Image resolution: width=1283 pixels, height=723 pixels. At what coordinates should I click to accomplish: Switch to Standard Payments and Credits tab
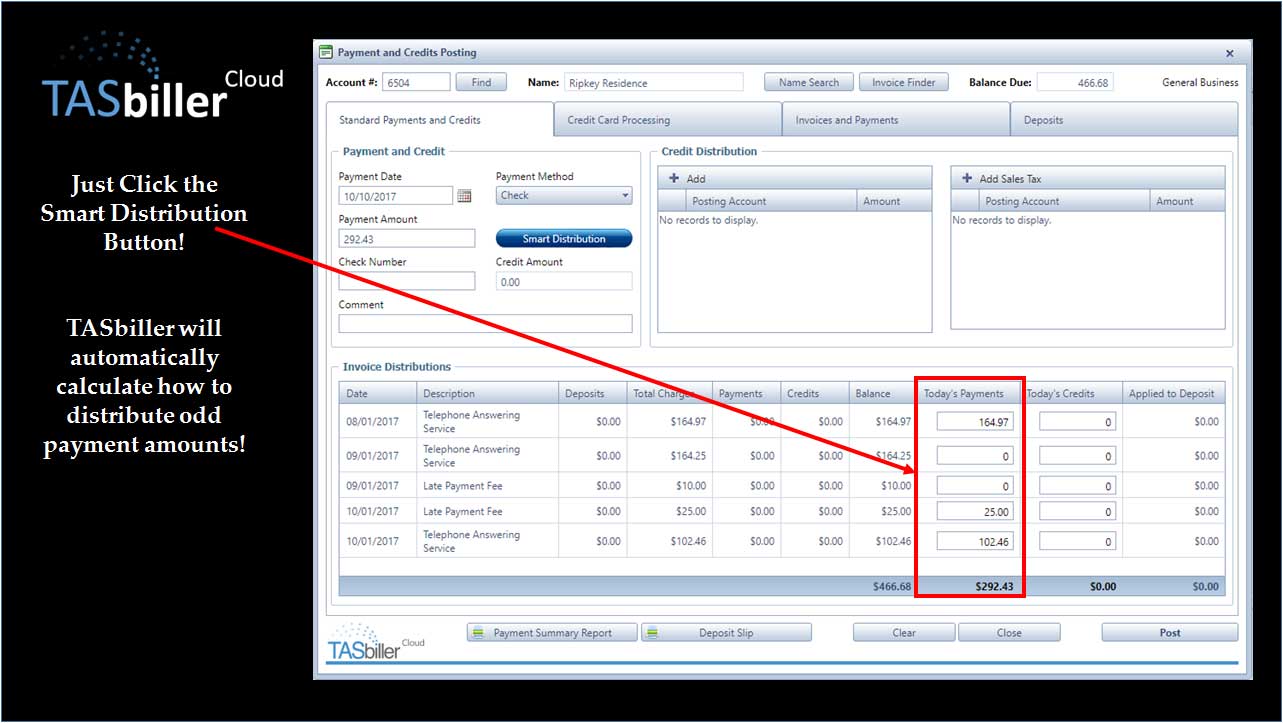click(440, 120)
